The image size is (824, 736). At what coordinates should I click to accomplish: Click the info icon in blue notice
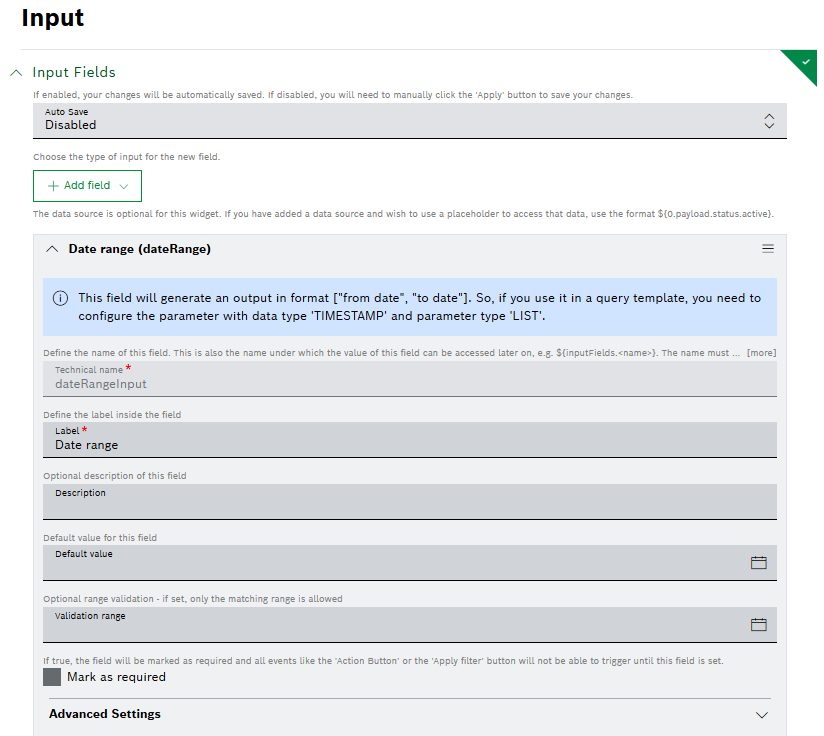(61, 298)
